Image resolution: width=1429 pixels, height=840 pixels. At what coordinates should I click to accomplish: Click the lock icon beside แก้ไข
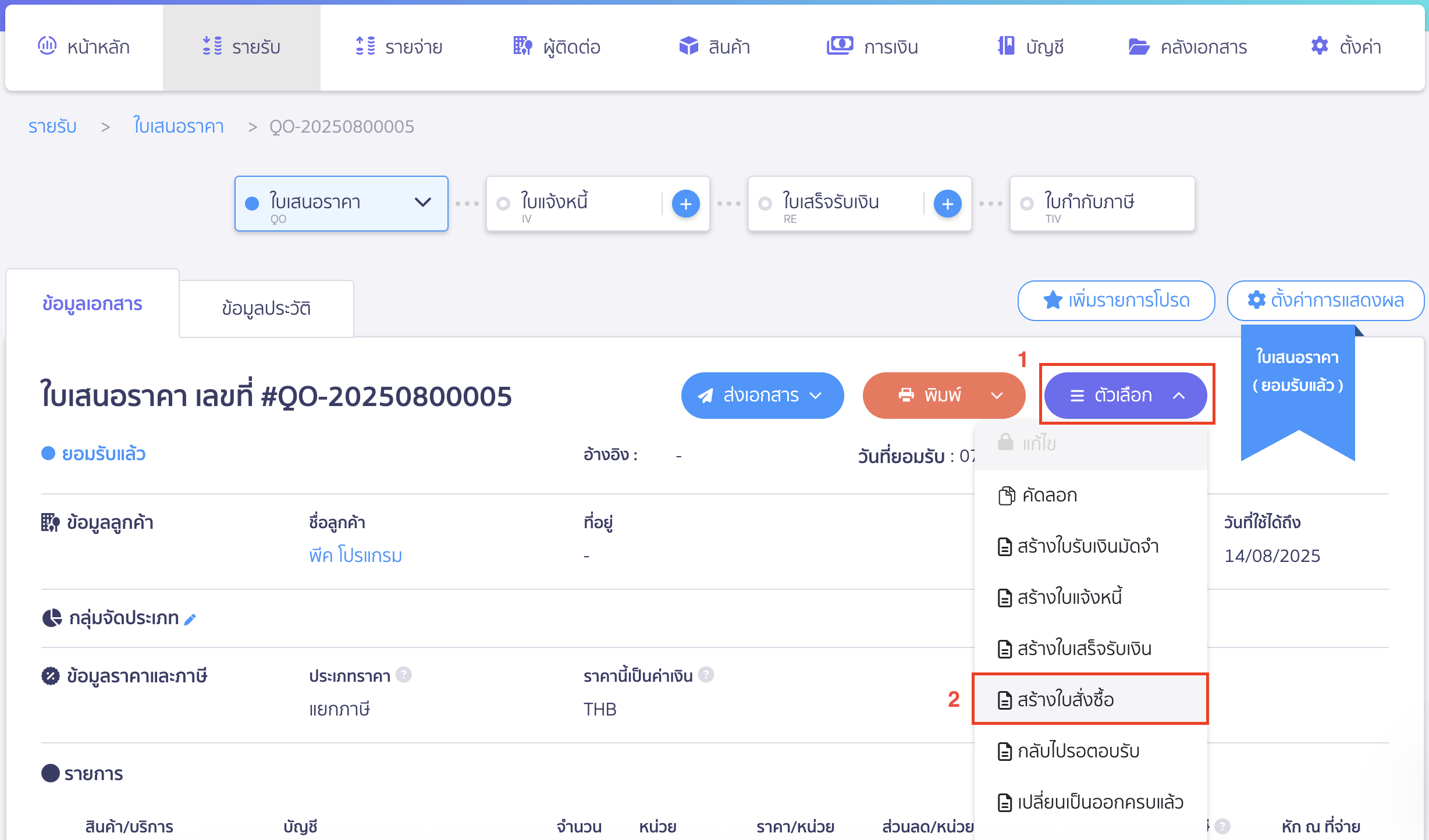[x=1005, y=442]
